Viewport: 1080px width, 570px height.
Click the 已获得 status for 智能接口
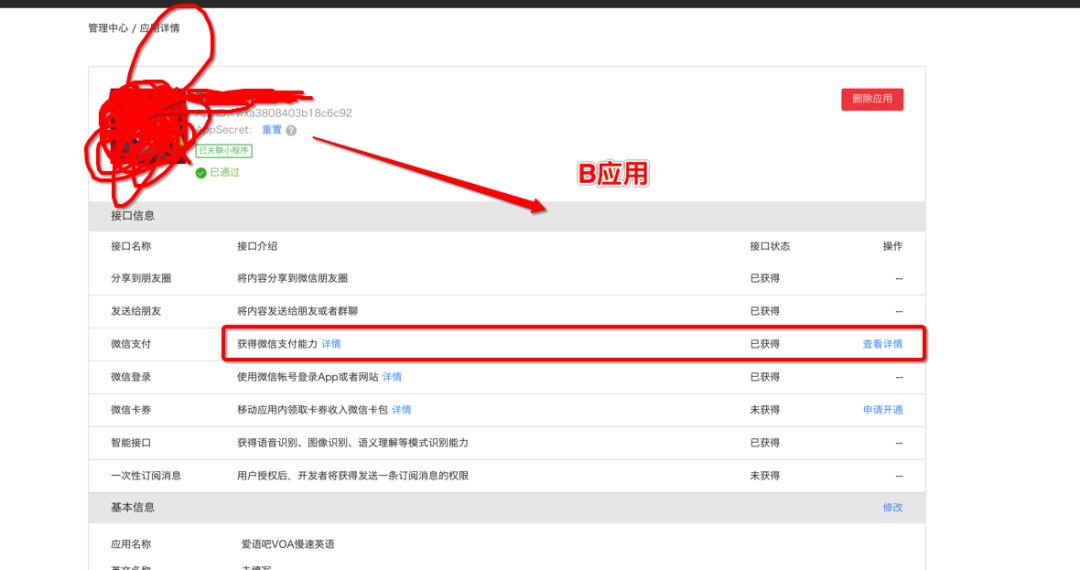click(765, 443)
